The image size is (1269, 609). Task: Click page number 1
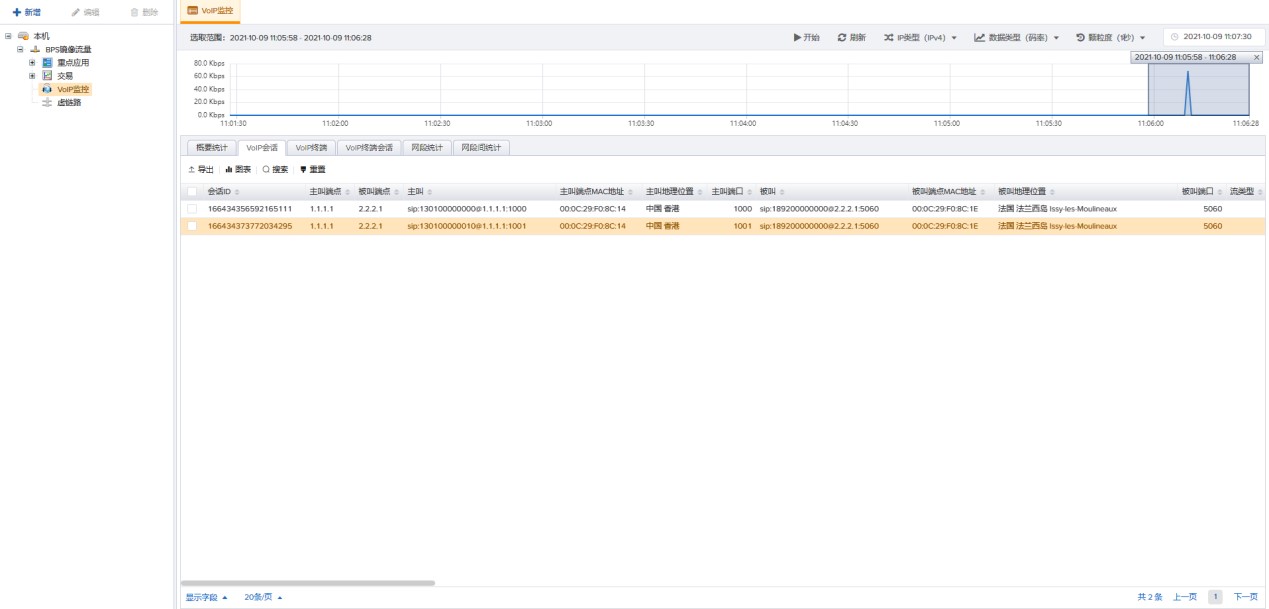click(1215, 597)
